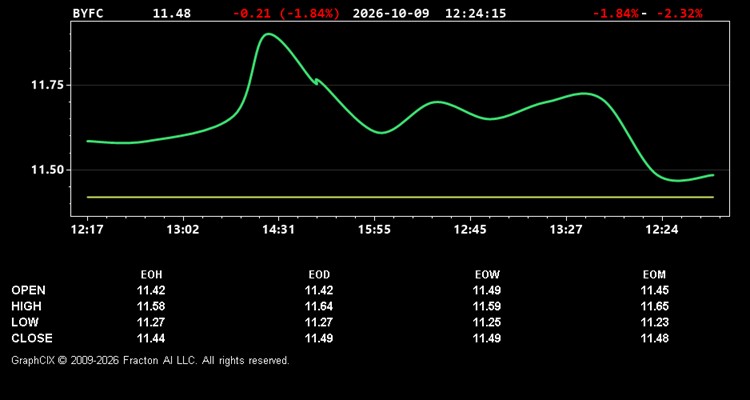Screen dimensions: 750x400
Task: Click the EOH high value 11.58
Action: point(151,306)
